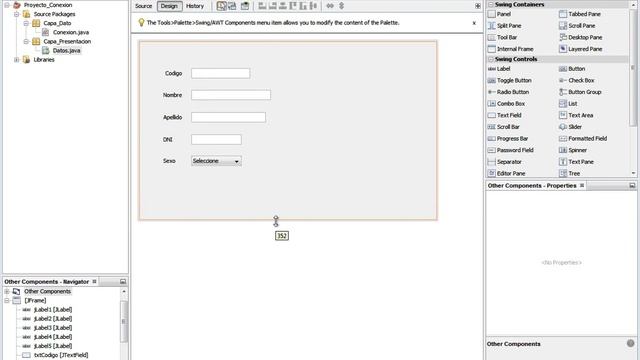Pick the Button control in palette

(572, 69)
